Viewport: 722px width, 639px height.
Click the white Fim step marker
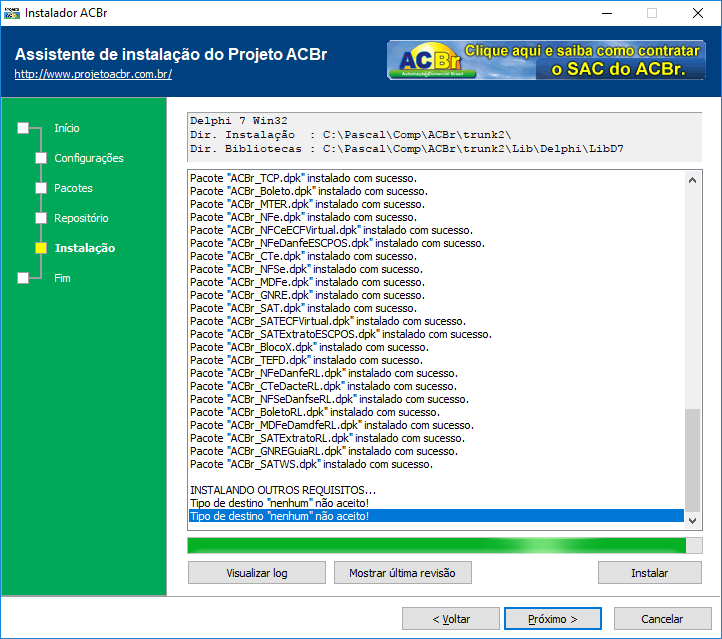[x=23, y=278]
